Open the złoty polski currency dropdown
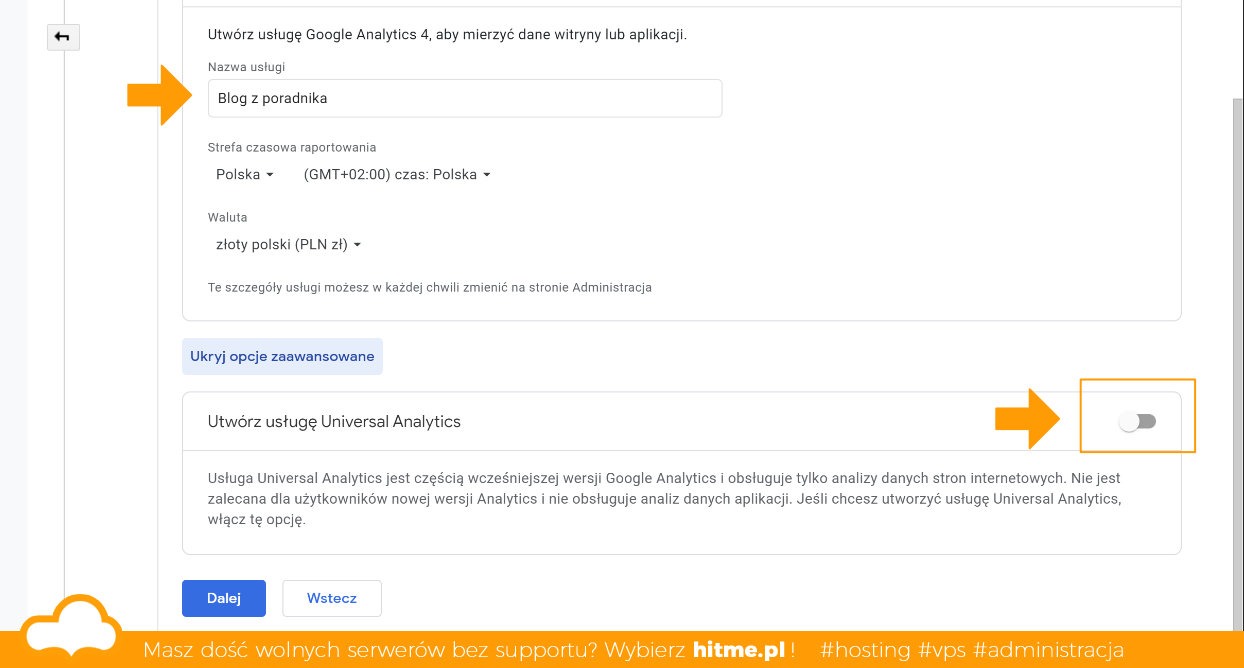This screenshot has height=668, width=1244. point(288,244)
